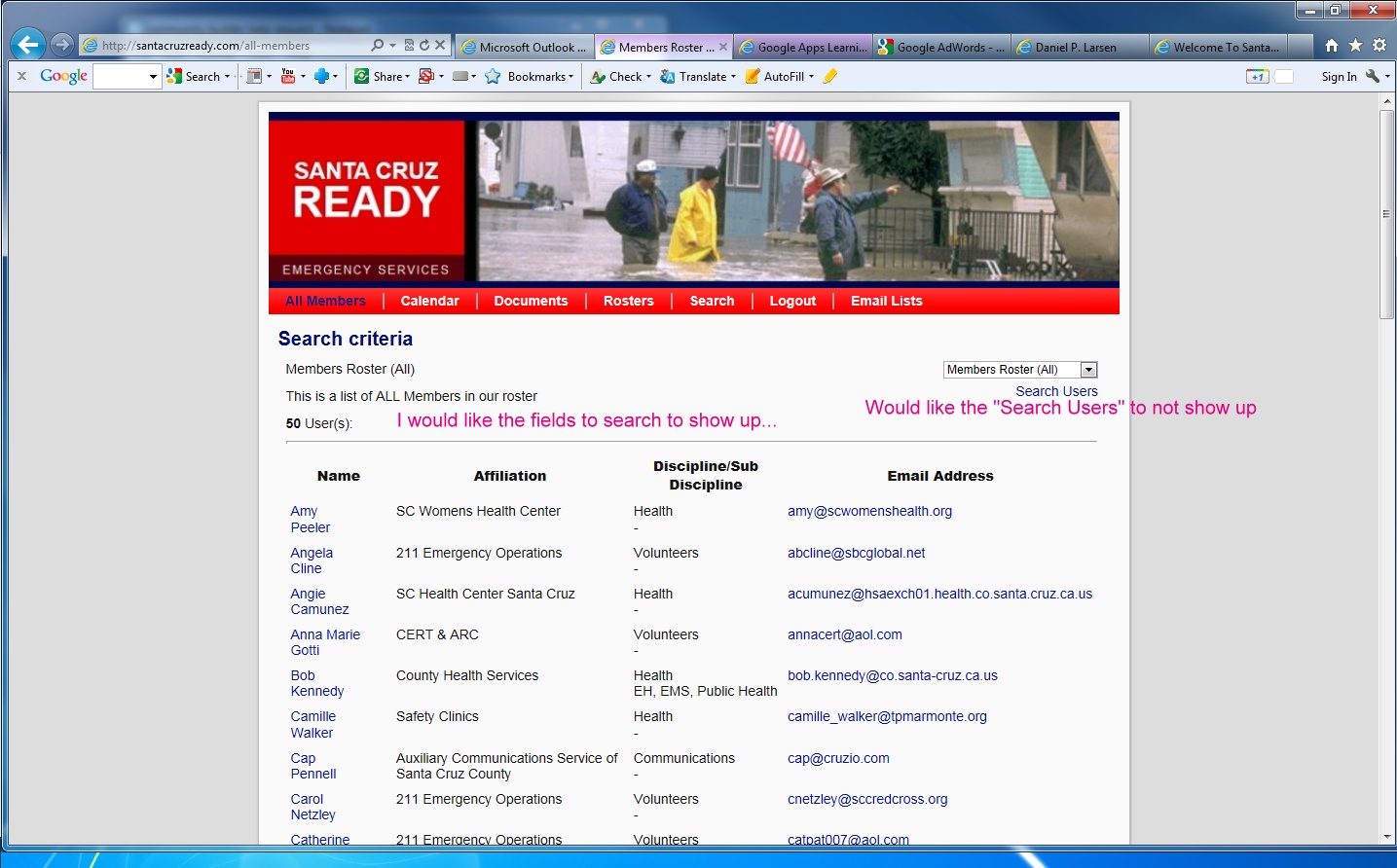The width and height of the screenshot is (1397, 868).
Task: Expand the address bar search dropdown arrow
Action: (x=392, y=45)
